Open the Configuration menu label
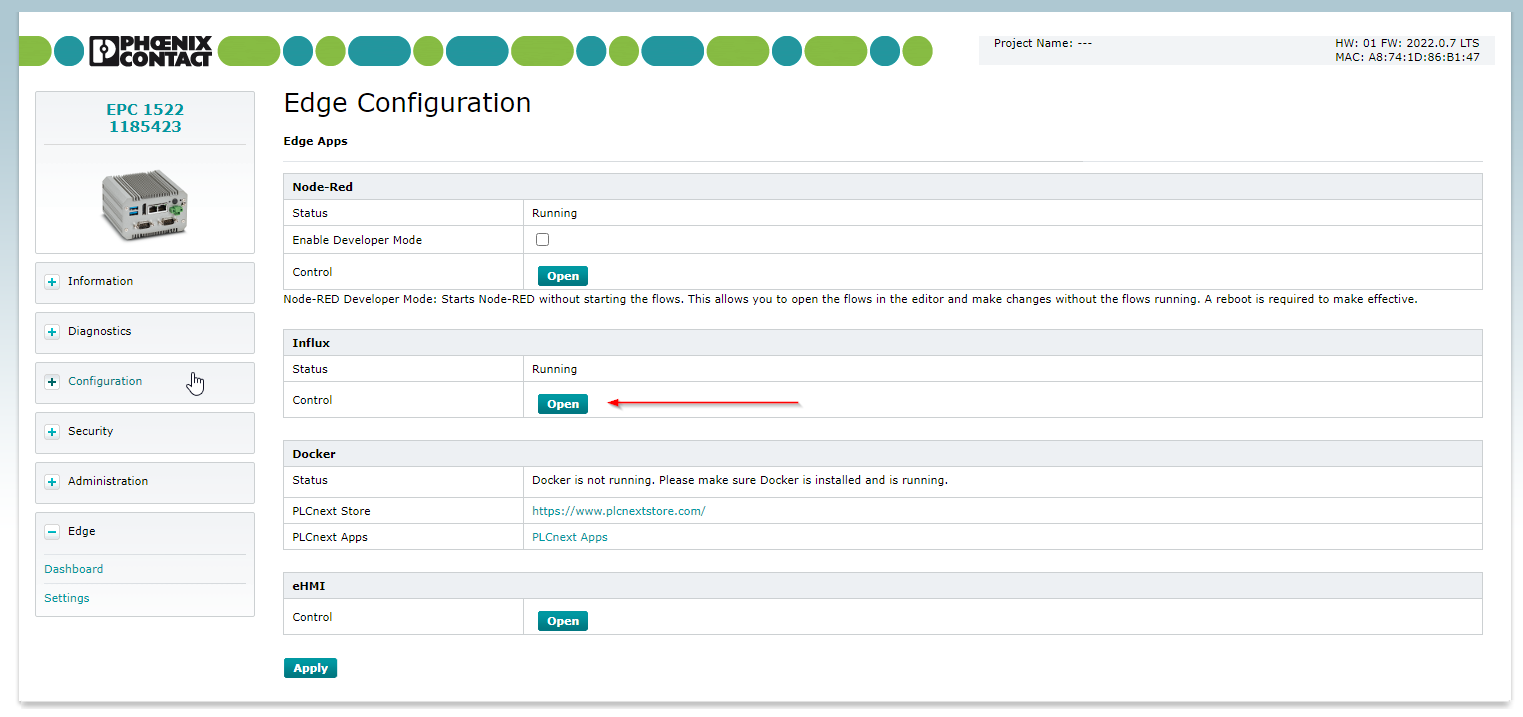1523x717 pixels. pos(105,381)
